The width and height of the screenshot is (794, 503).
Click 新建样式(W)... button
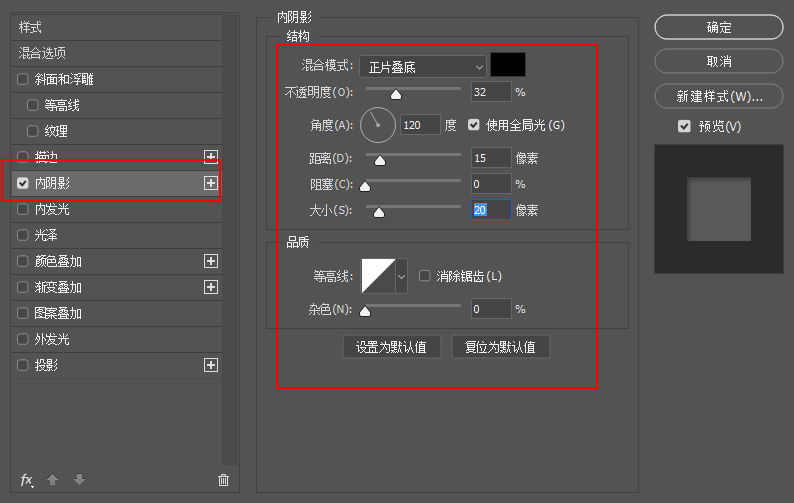(x=719, y=96)
